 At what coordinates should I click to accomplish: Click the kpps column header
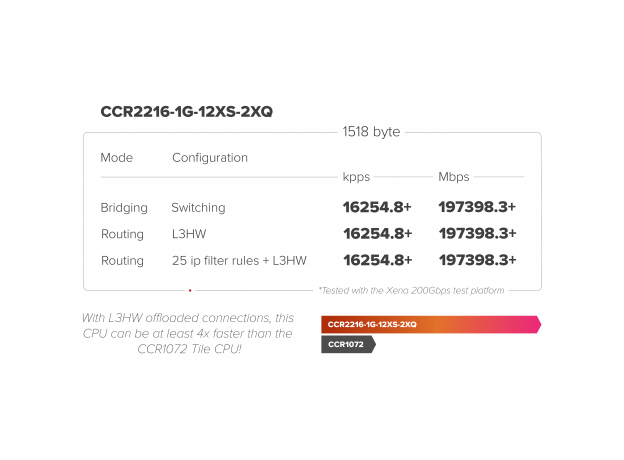[x=356, y=177]
